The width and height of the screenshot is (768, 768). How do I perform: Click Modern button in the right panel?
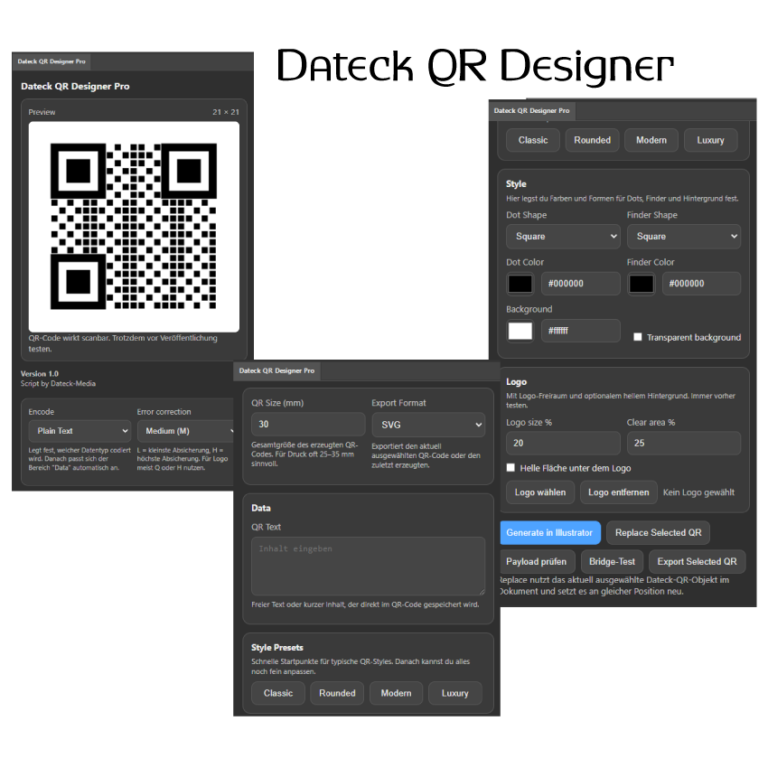tap(651, 140)
